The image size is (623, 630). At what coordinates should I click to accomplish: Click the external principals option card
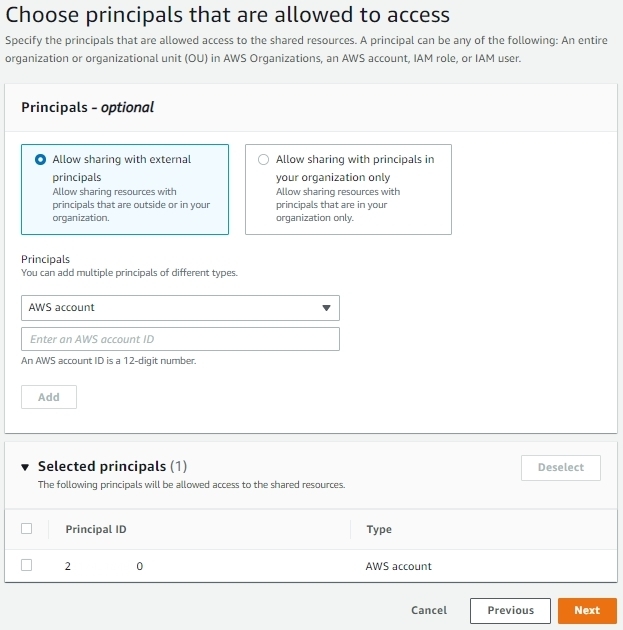tap(125, 190)
